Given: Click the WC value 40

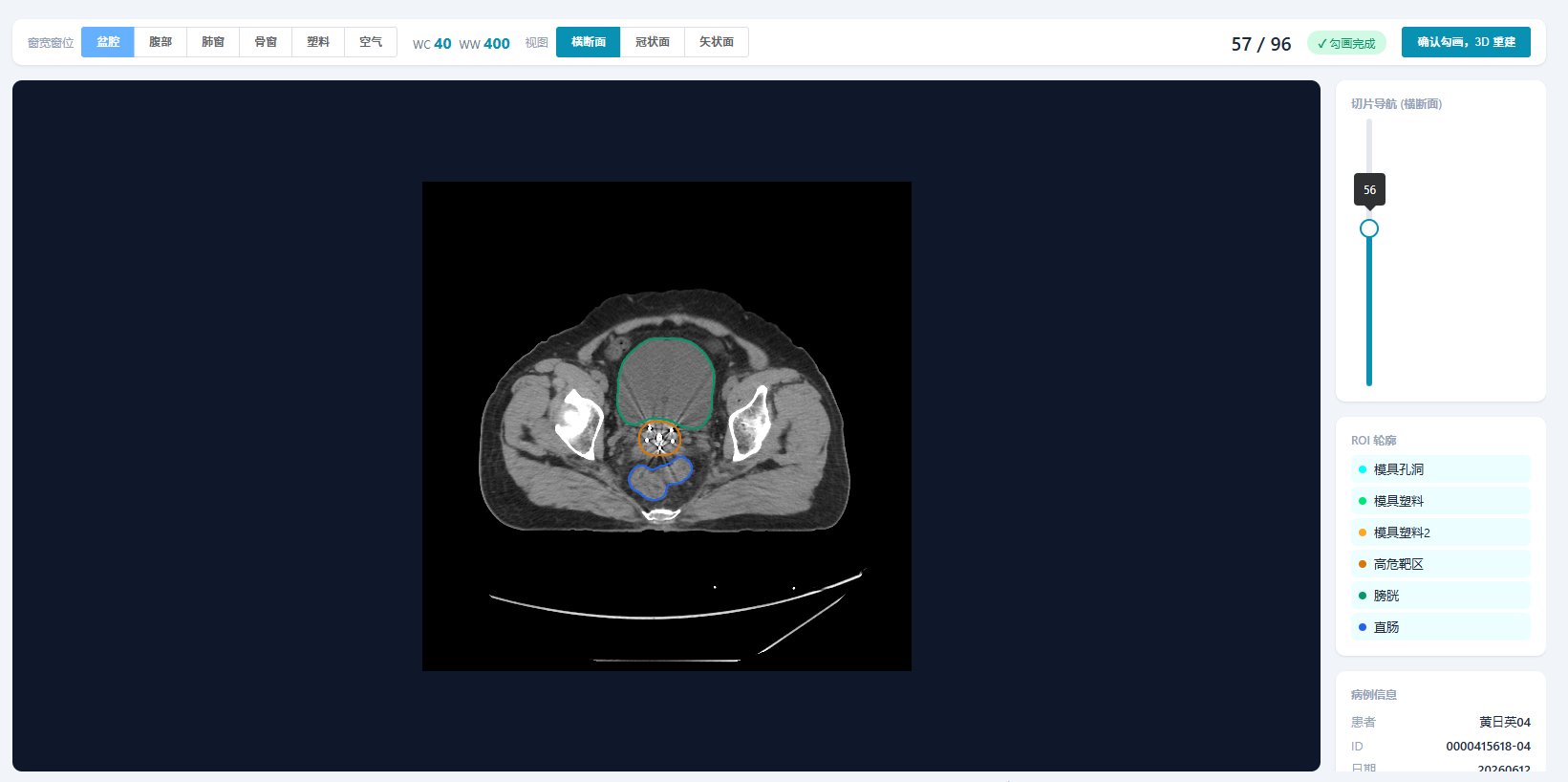Looking at the screenshot, I should click(x=442, y=43).
